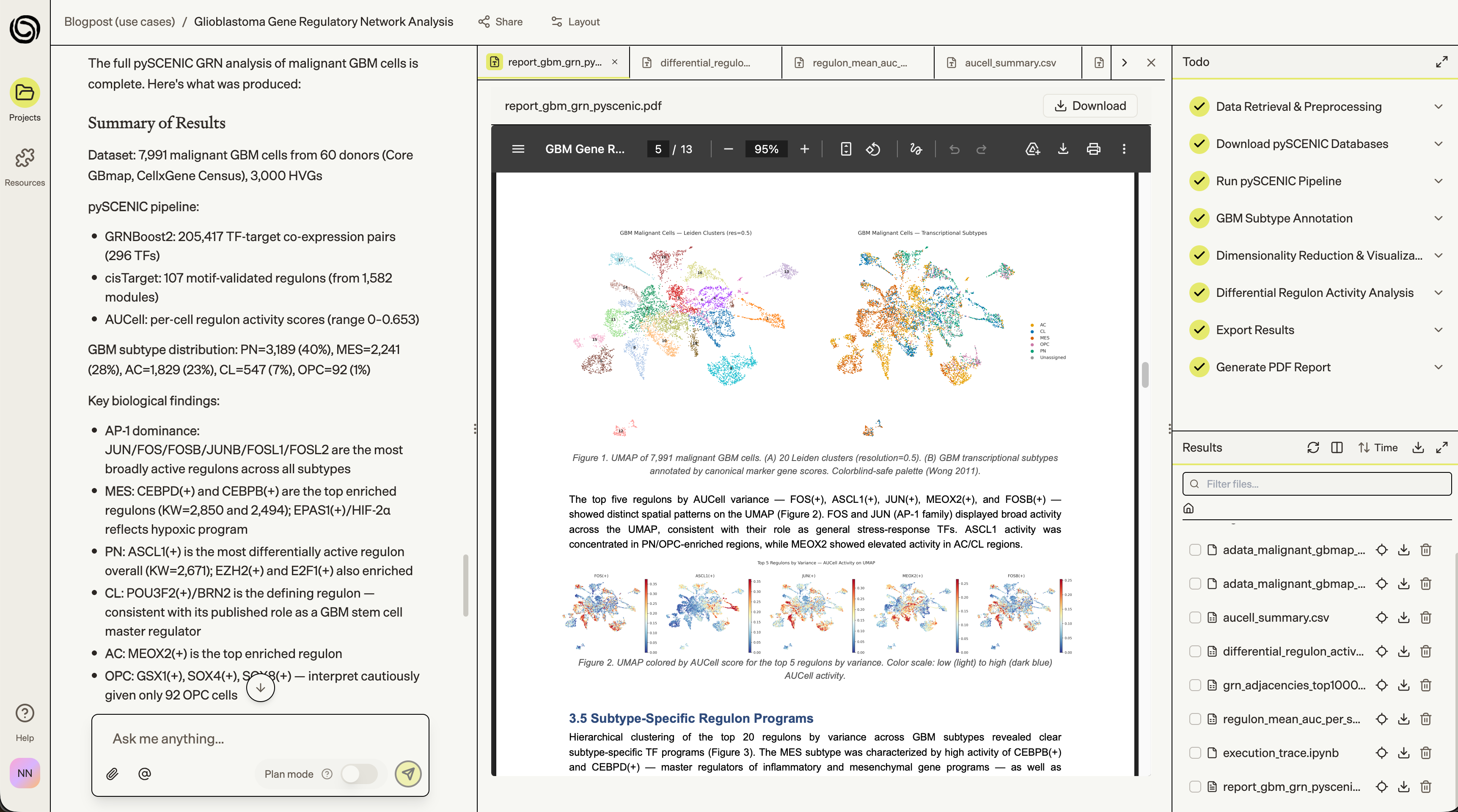
Task: Expand Differential Regulon Activity Analysis todo
Action: click(1438, 293)
